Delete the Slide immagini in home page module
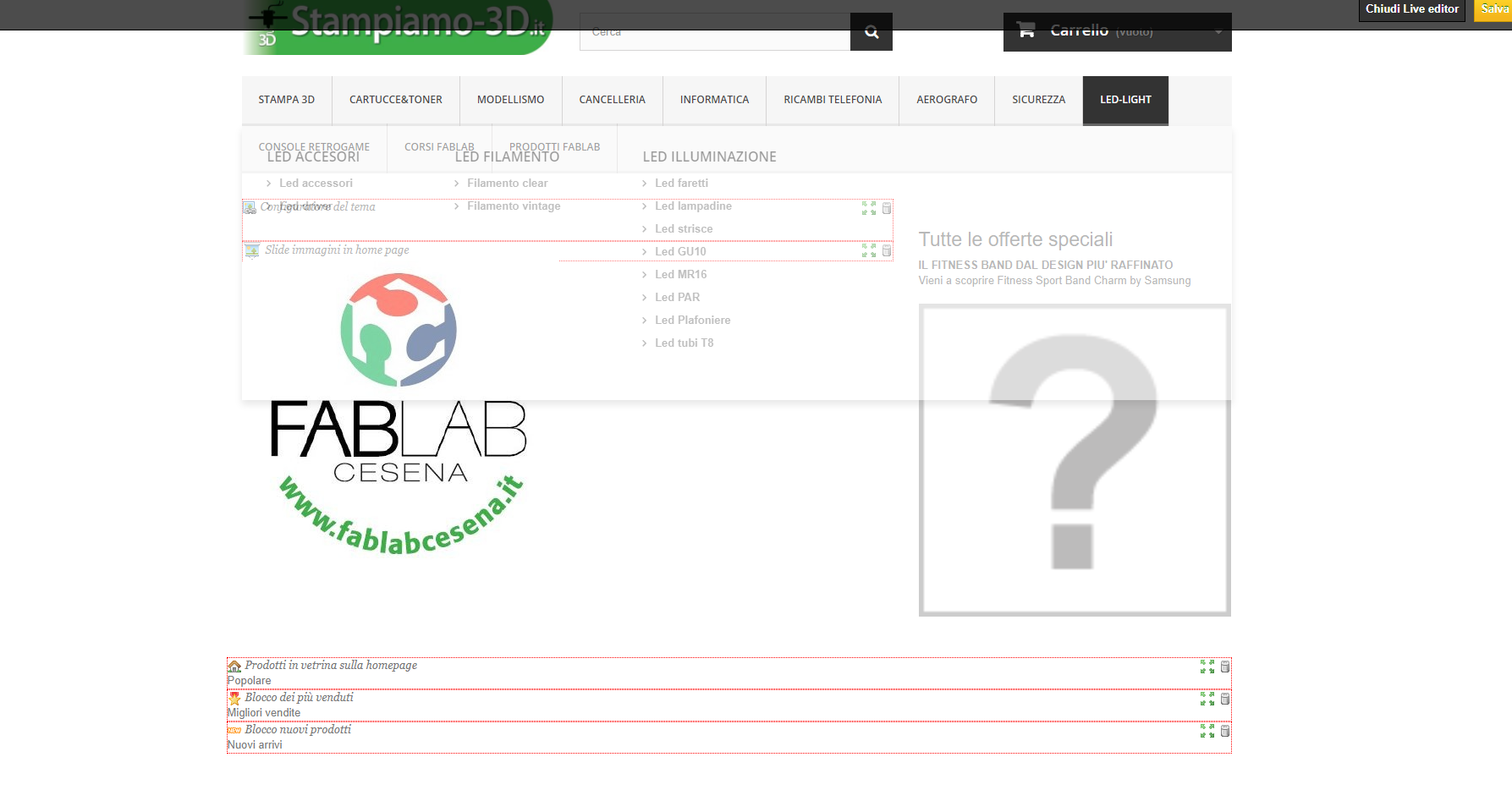1512x790 pixels. pyautogui.click(x=887, y=250)
